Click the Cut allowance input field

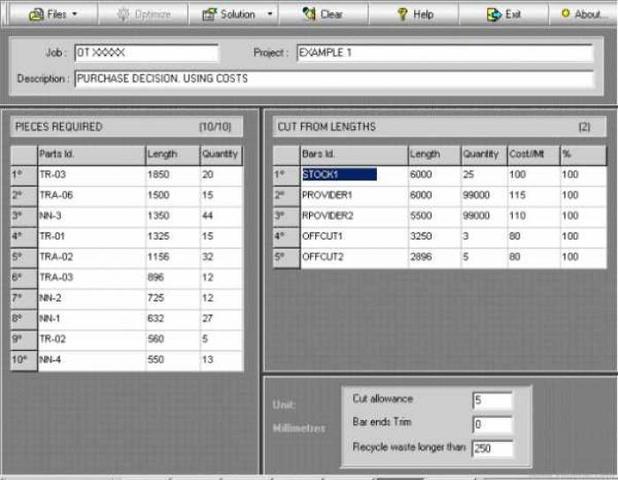pos(492,400)
